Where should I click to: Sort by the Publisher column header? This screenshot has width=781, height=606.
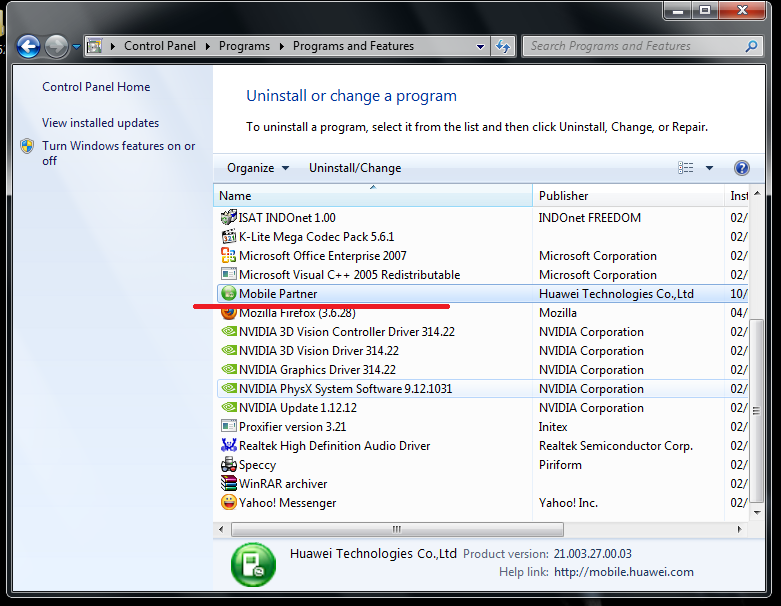[x=629, y=196]
